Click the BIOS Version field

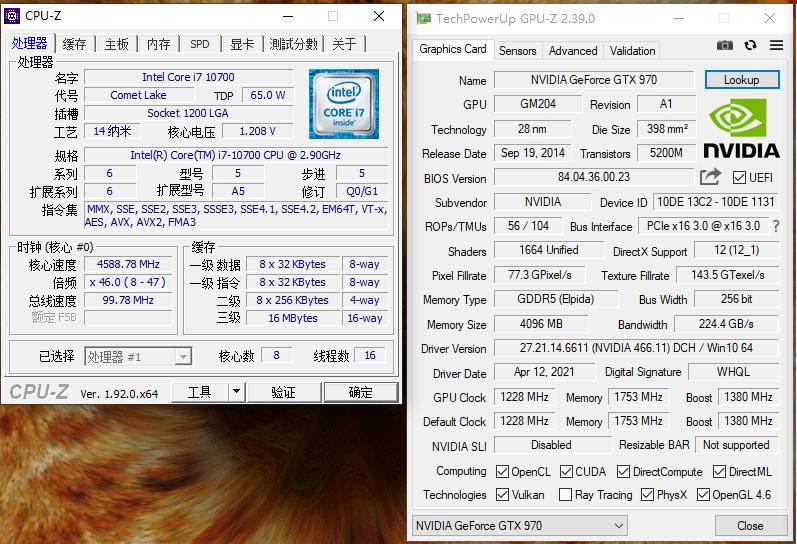594,177
